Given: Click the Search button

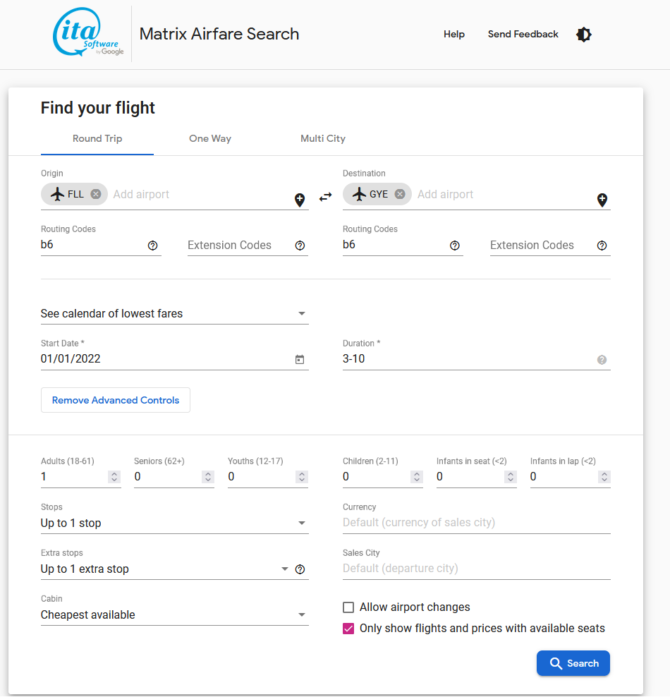Looking at the screenshot, I should (573, 663).
